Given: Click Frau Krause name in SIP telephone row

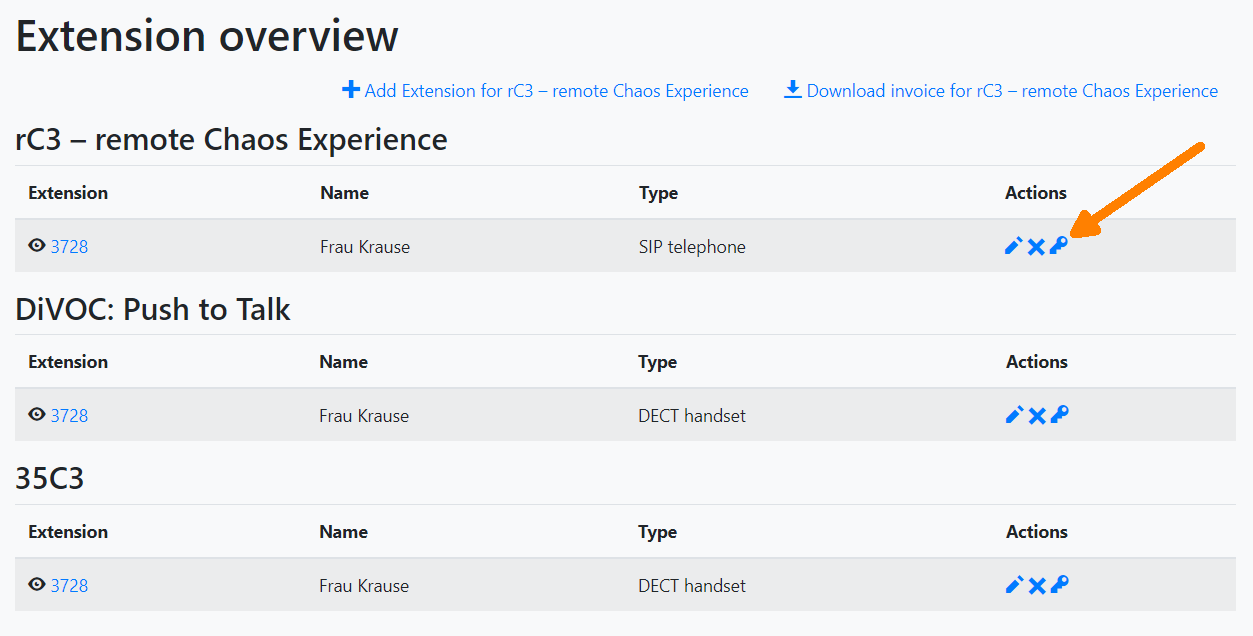Looking at the screenshot, I should click(365, 247).
